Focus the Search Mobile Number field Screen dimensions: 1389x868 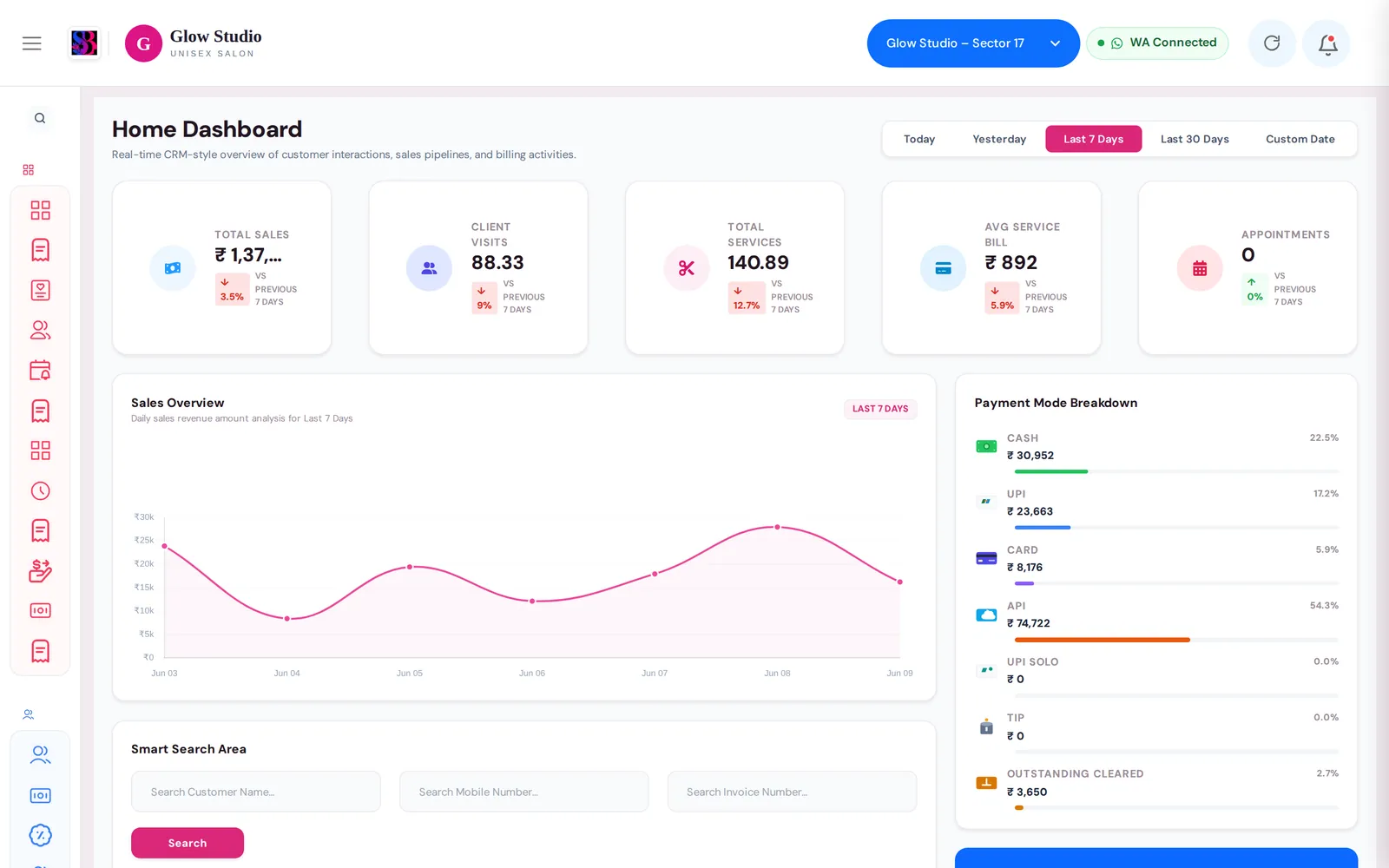[x=523, y=792]
